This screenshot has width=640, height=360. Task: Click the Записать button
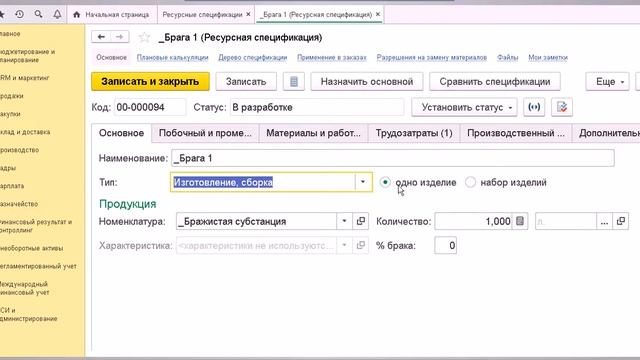pyautogui.click(x=246, y=82)
